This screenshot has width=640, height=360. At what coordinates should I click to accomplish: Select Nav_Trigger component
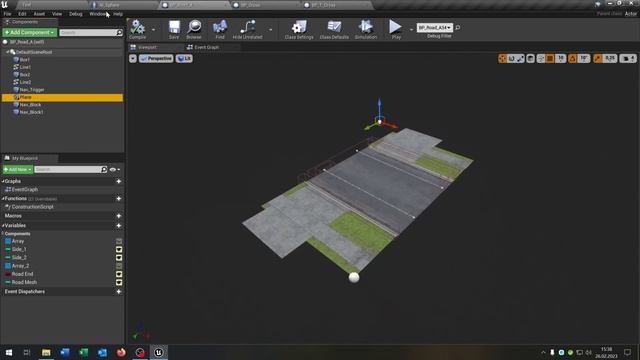(x=31, y=90)
